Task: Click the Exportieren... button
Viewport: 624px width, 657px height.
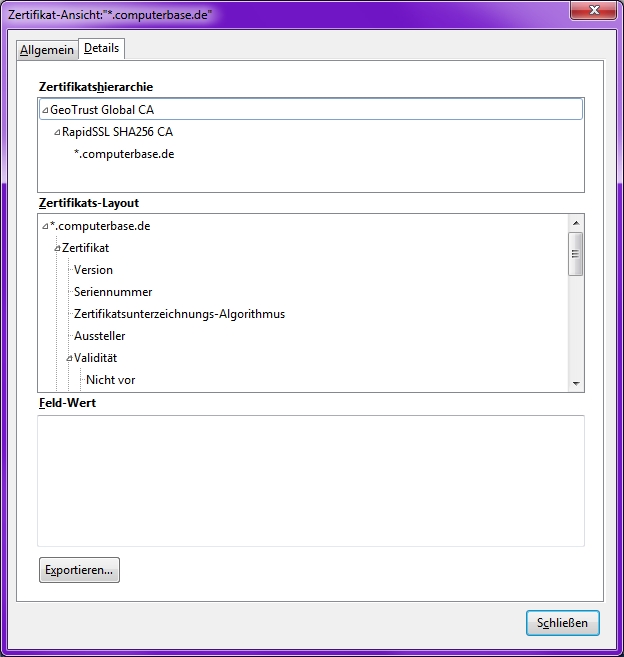Action: tap(79, 570)
